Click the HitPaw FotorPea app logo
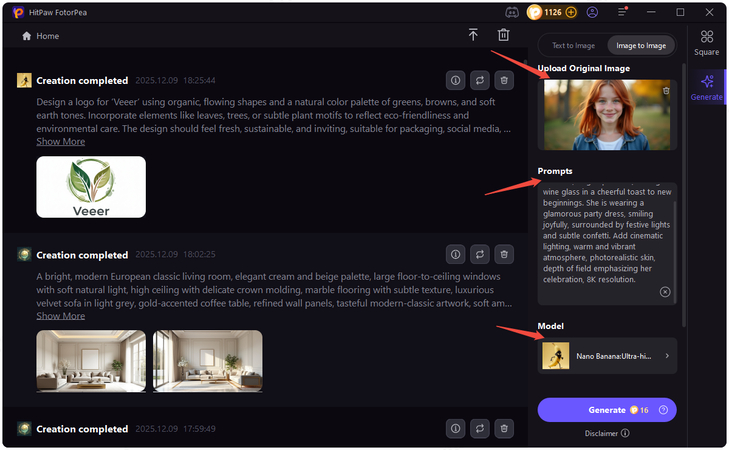729x450 pixels. pyautogui.click(x=18, y=13)
